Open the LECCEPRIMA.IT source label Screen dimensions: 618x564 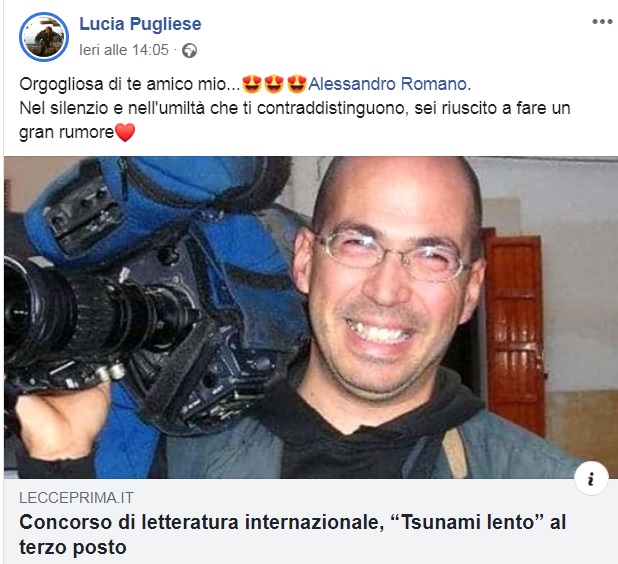click(x=76, y=498)
